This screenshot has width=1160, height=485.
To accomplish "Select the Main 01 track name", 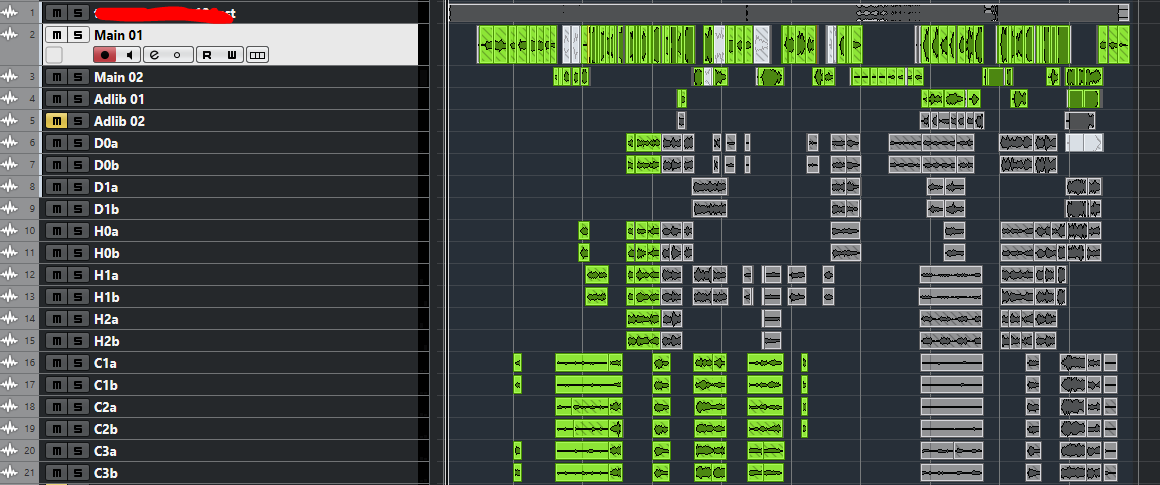I will coord(118,35).
